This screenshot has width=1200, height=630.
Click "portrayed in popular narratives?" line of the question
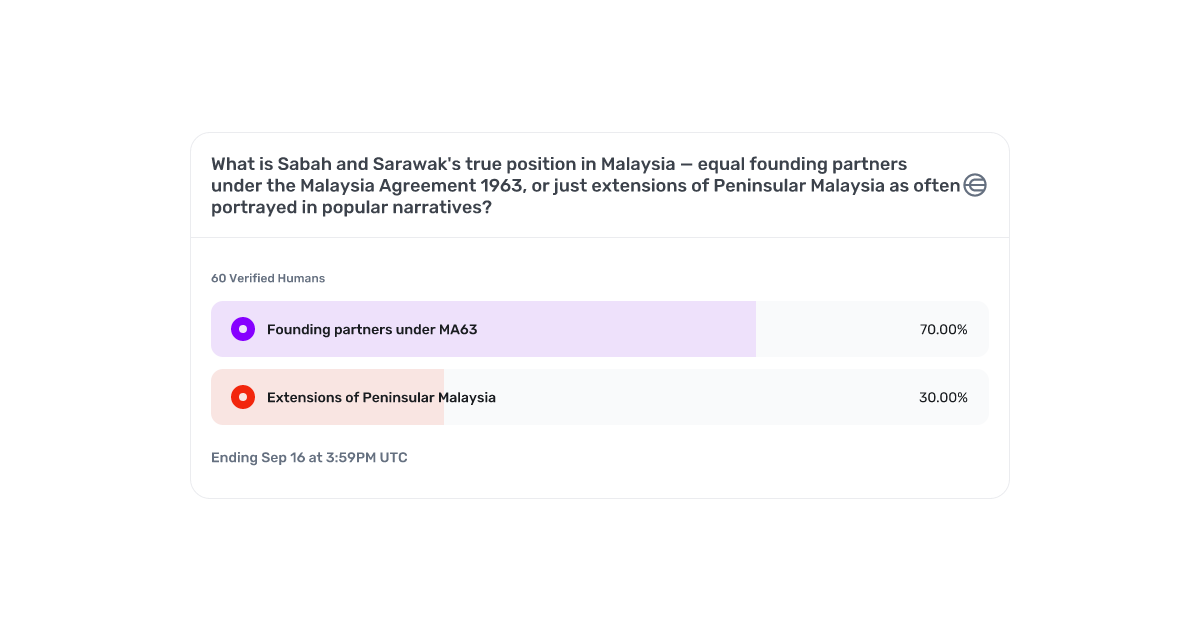click(351, 207)
